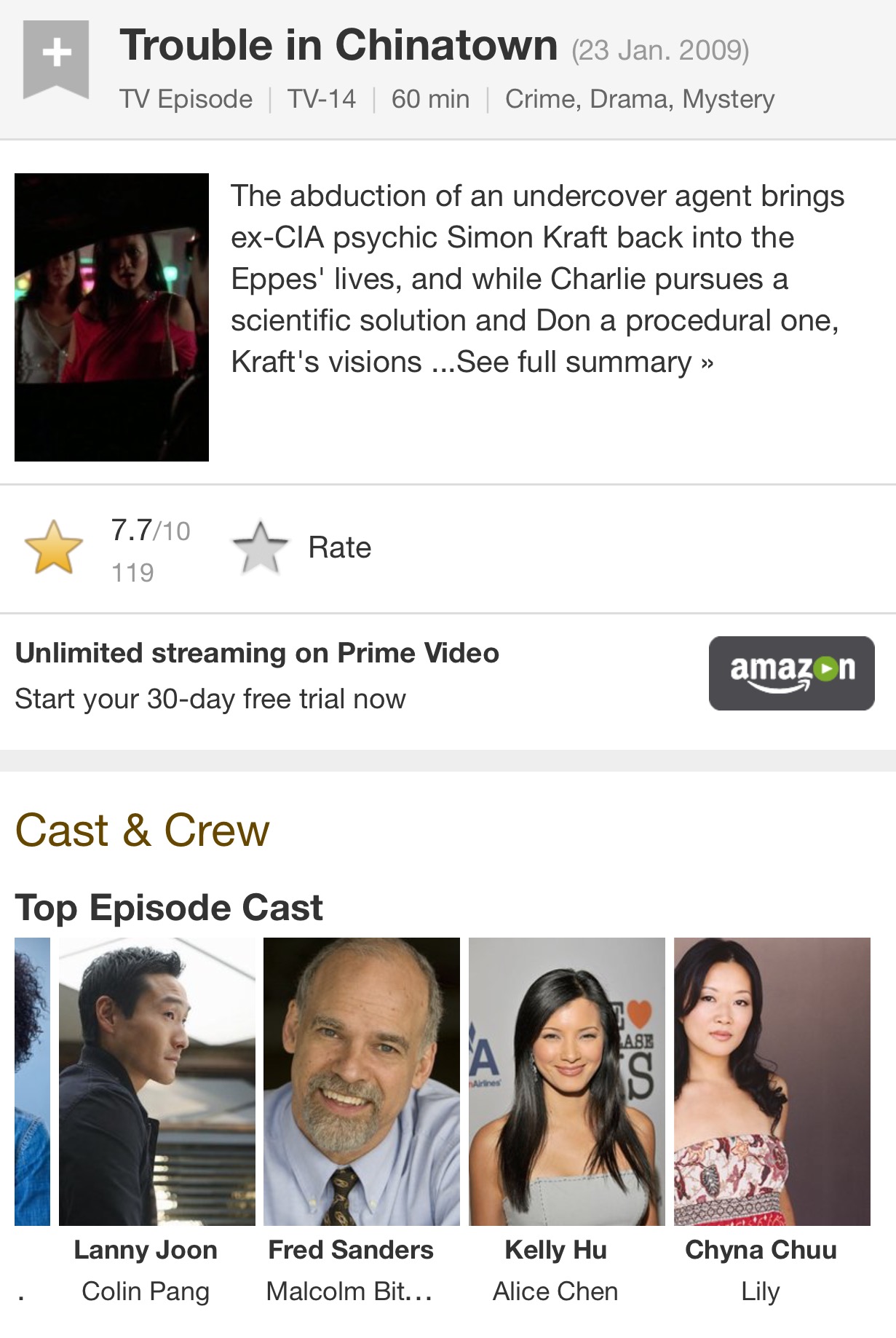The height and width of the screenshot is (1338, 896).
Task: Tap the Rate label
Action: [339, 547]
